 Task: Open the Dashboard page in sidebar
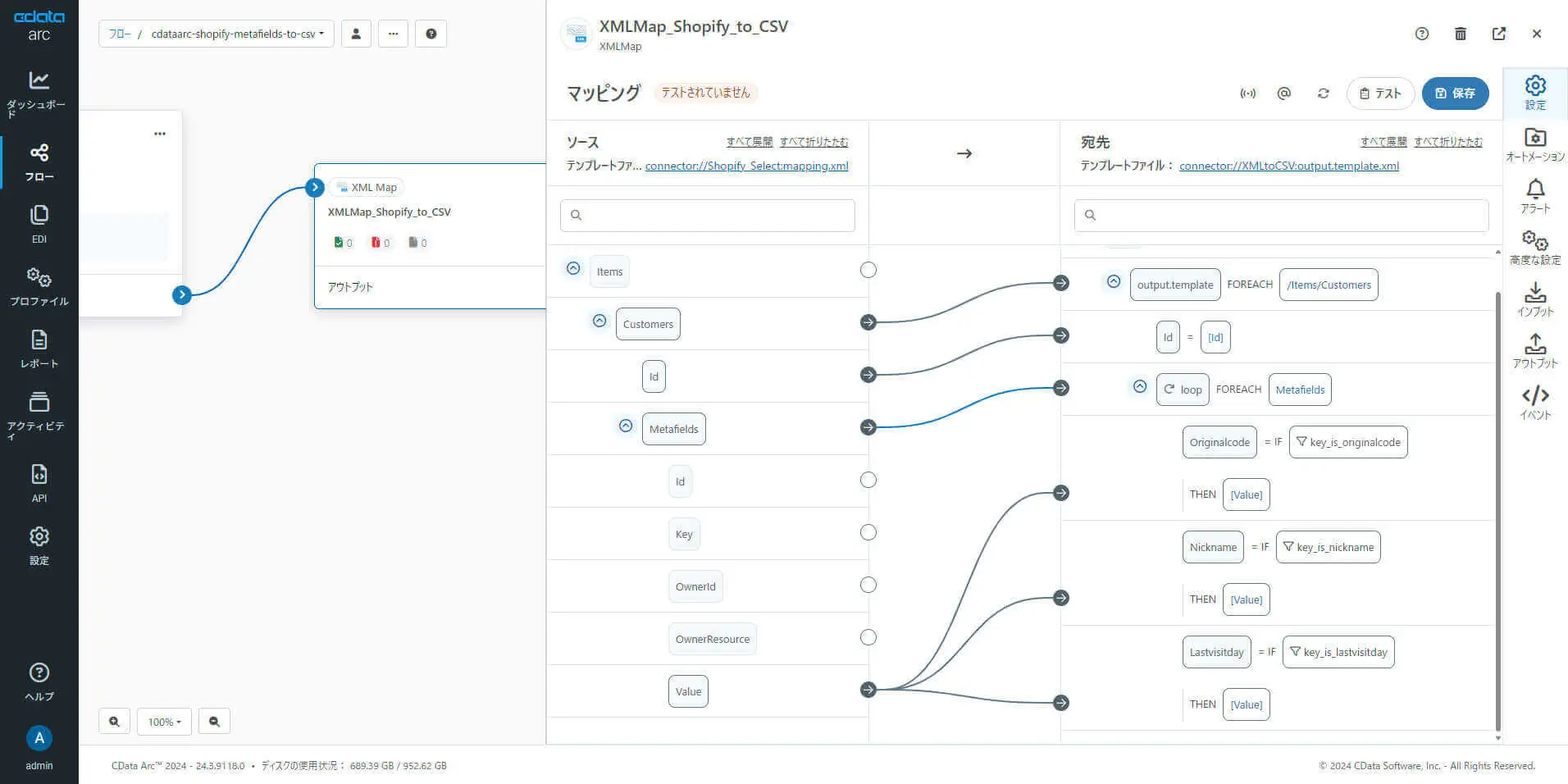point(39,93)
